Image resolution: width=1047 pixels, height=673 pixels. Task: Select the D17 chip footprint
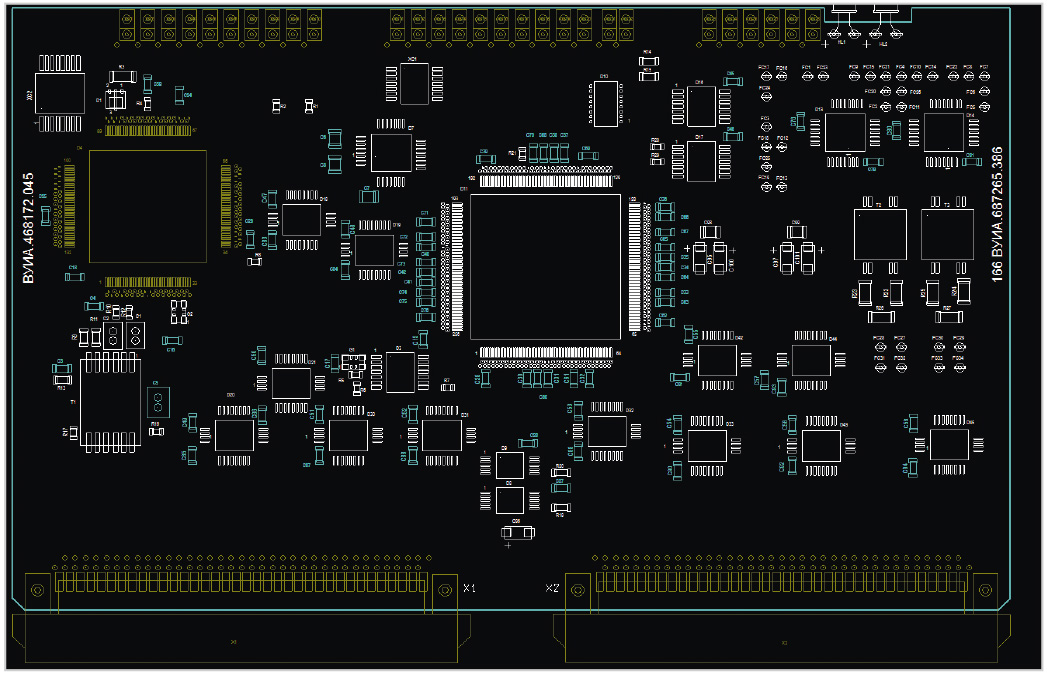pos(701,161)
